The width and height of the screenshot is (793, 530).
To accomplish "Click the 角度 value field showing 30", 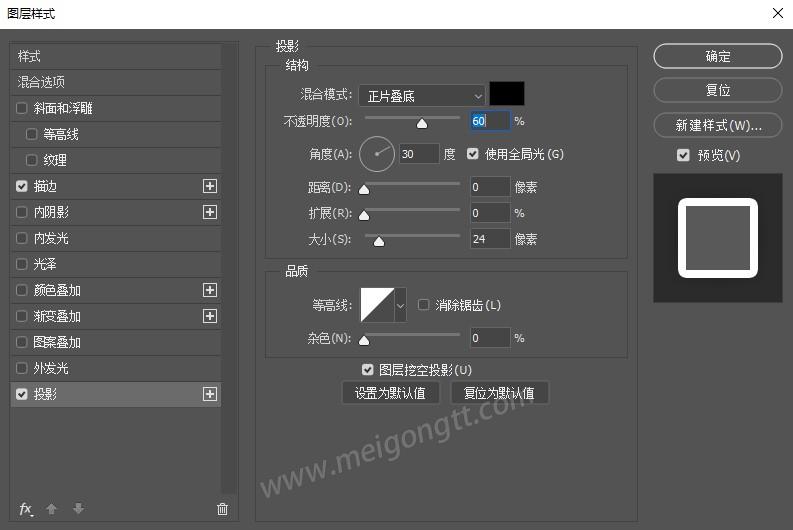I will click(419, 154).
